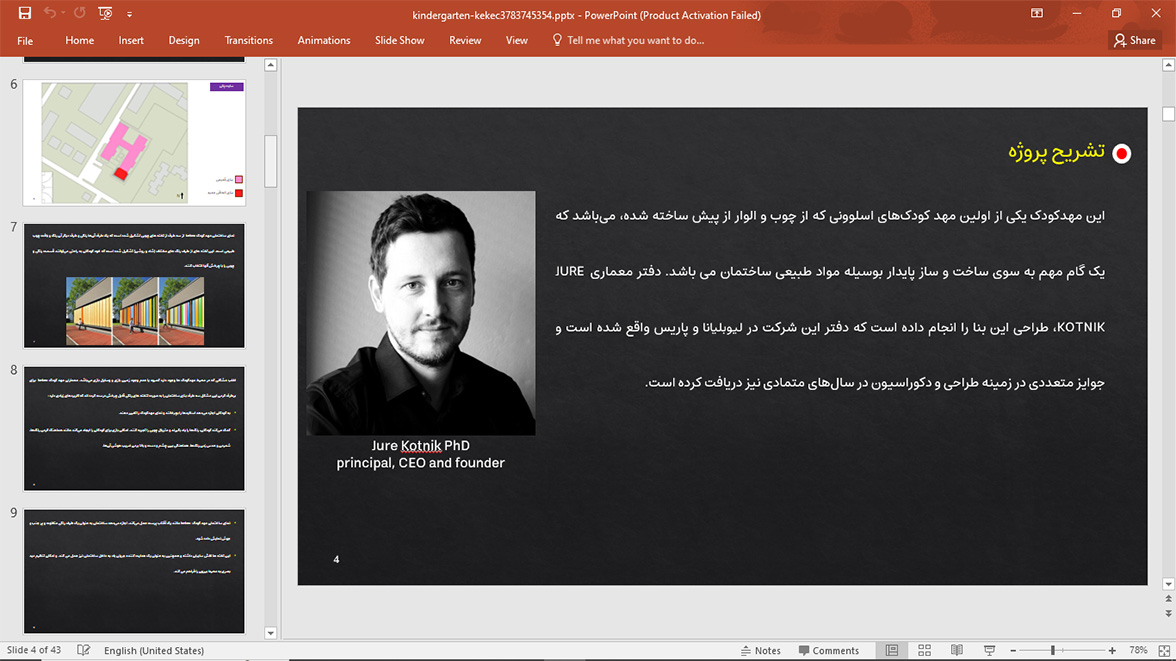Screen dimensions: 1176x661
Task: Switch to Slide Sorter view icon
Action: 924,650
